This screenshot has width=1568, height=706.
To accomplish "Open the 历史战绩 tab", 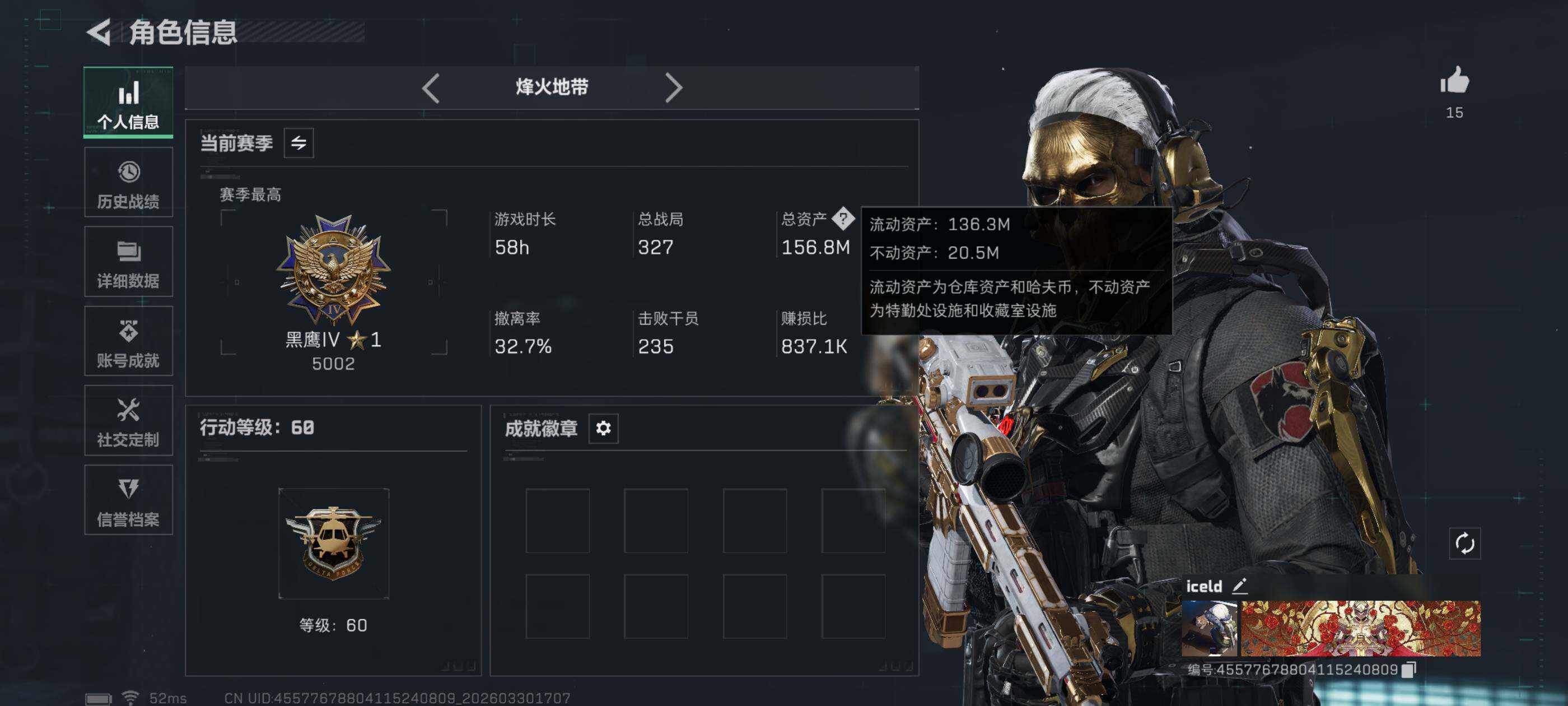I will coord(128,182).
